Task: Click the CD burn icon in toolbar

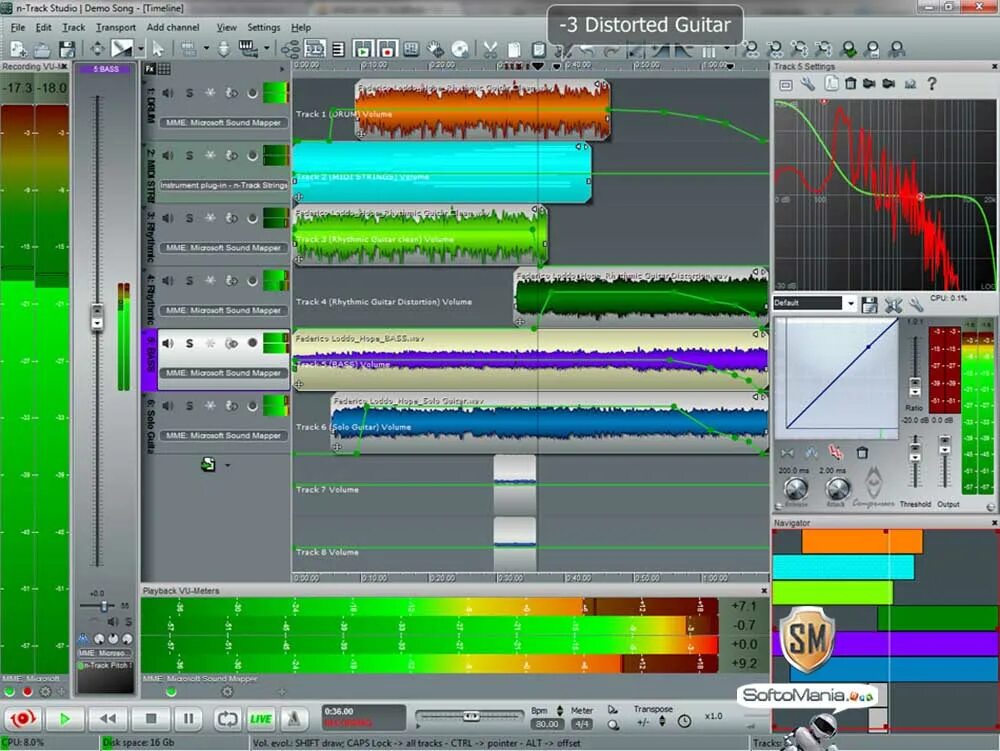Action: [x=460, y=49]
